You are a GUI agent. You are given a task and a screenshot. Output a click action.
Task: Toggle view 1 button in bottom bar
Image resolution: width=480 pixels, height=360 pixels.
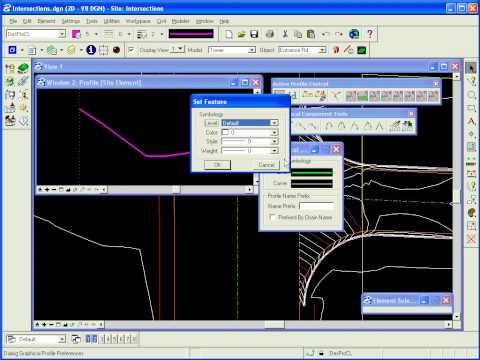(88, 339)
